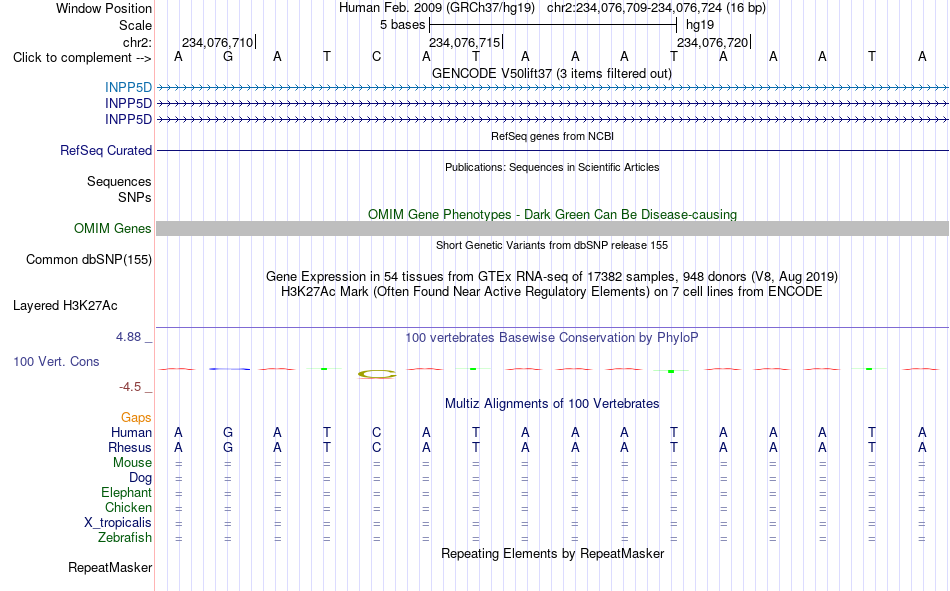Open the H3K27Ac Mark ENCODE track title
This screenshot has height=591, width=950.
[552, 292]
